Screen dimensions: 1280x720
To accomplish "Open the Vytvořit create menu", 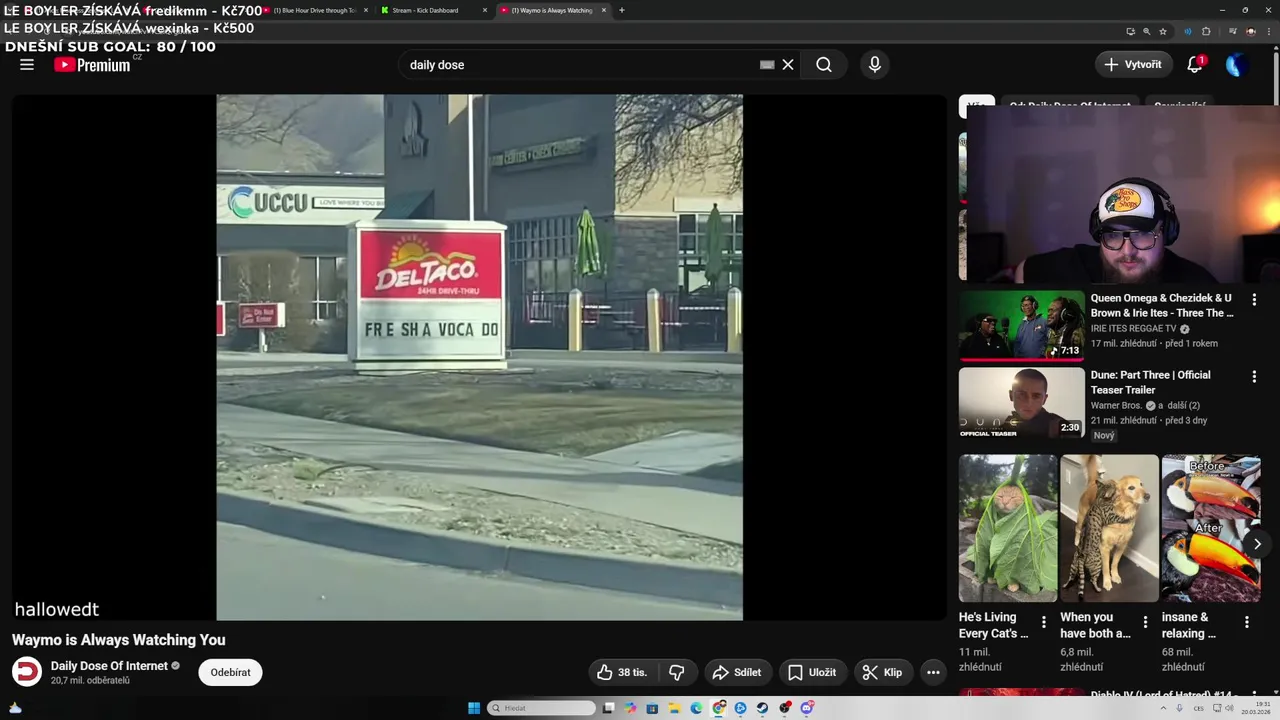I will tap(1133, 65).
